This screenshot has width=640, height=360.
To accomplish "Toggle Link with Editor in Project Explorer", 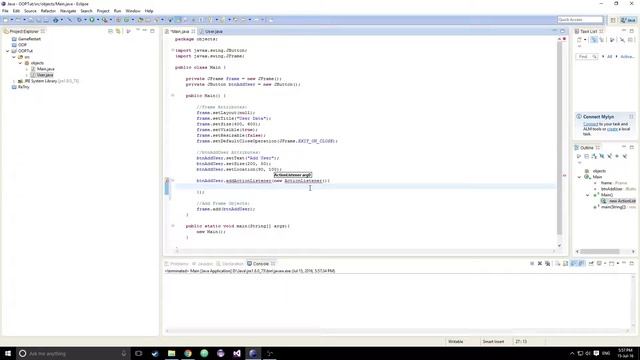I will (x=118, y=31).
